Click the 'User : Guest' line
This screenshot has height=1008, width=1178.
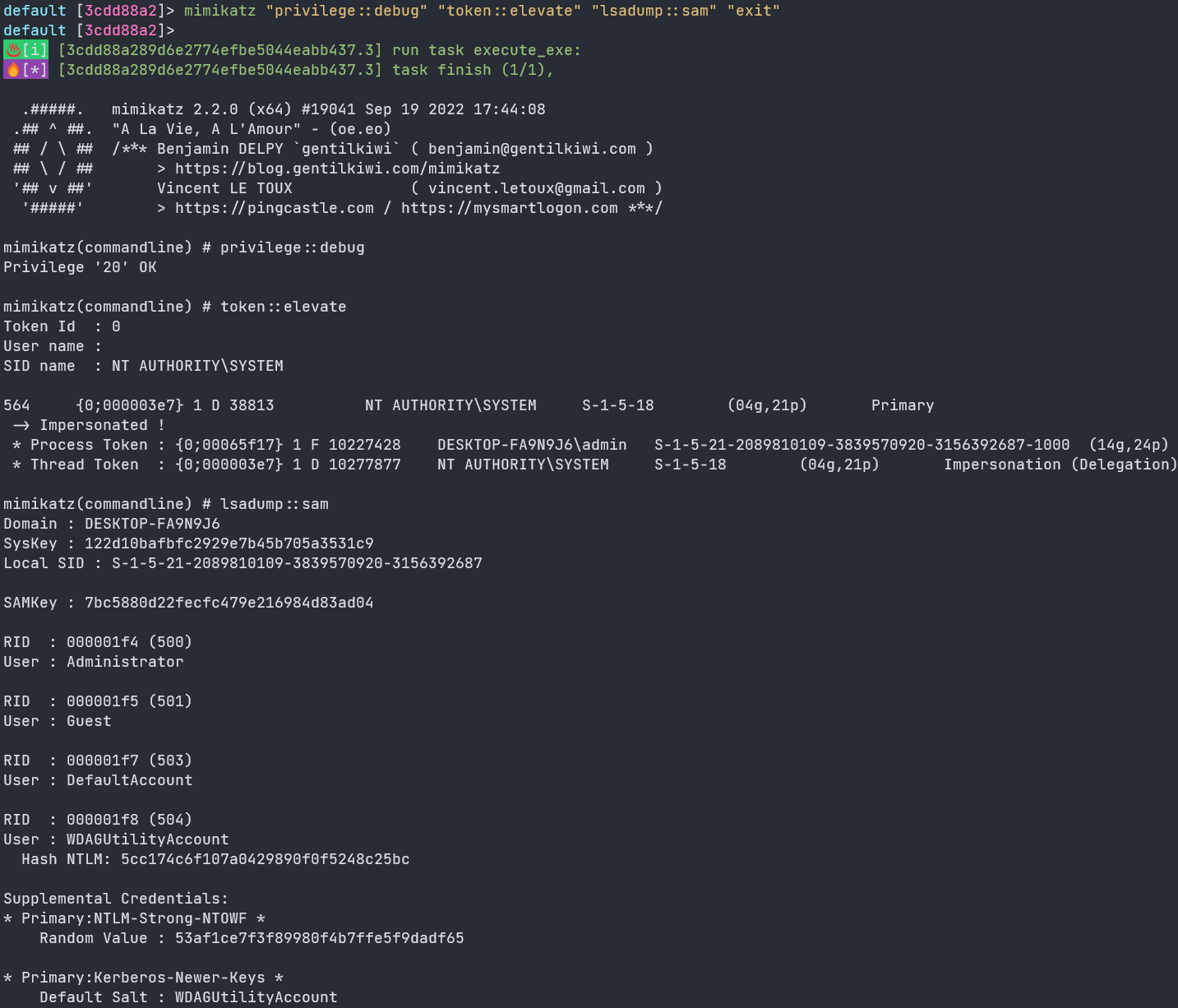pos(58,721)
